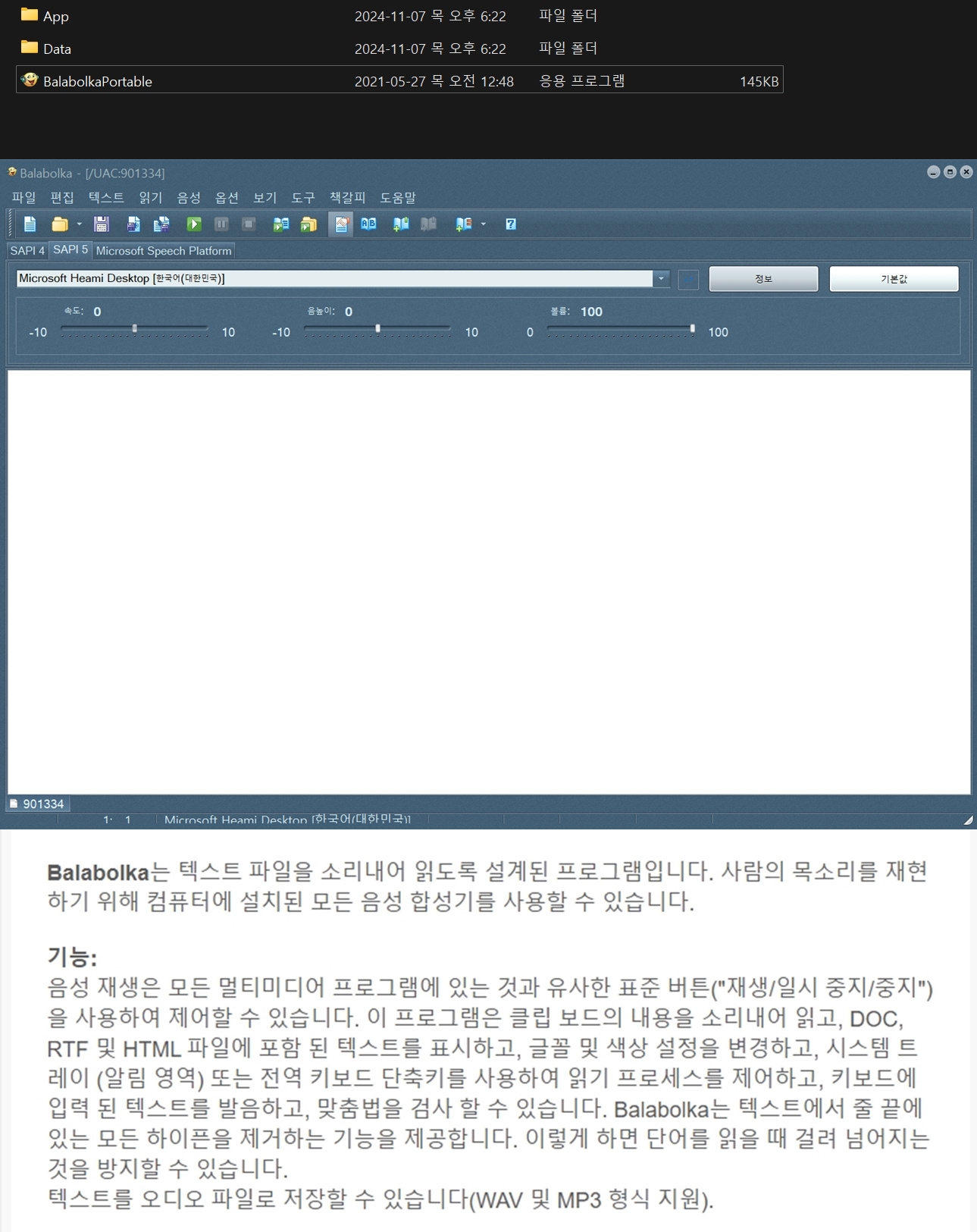Click the 145KB file size cell
Viewport: 977px width, 1232px height.
(759, 81)
